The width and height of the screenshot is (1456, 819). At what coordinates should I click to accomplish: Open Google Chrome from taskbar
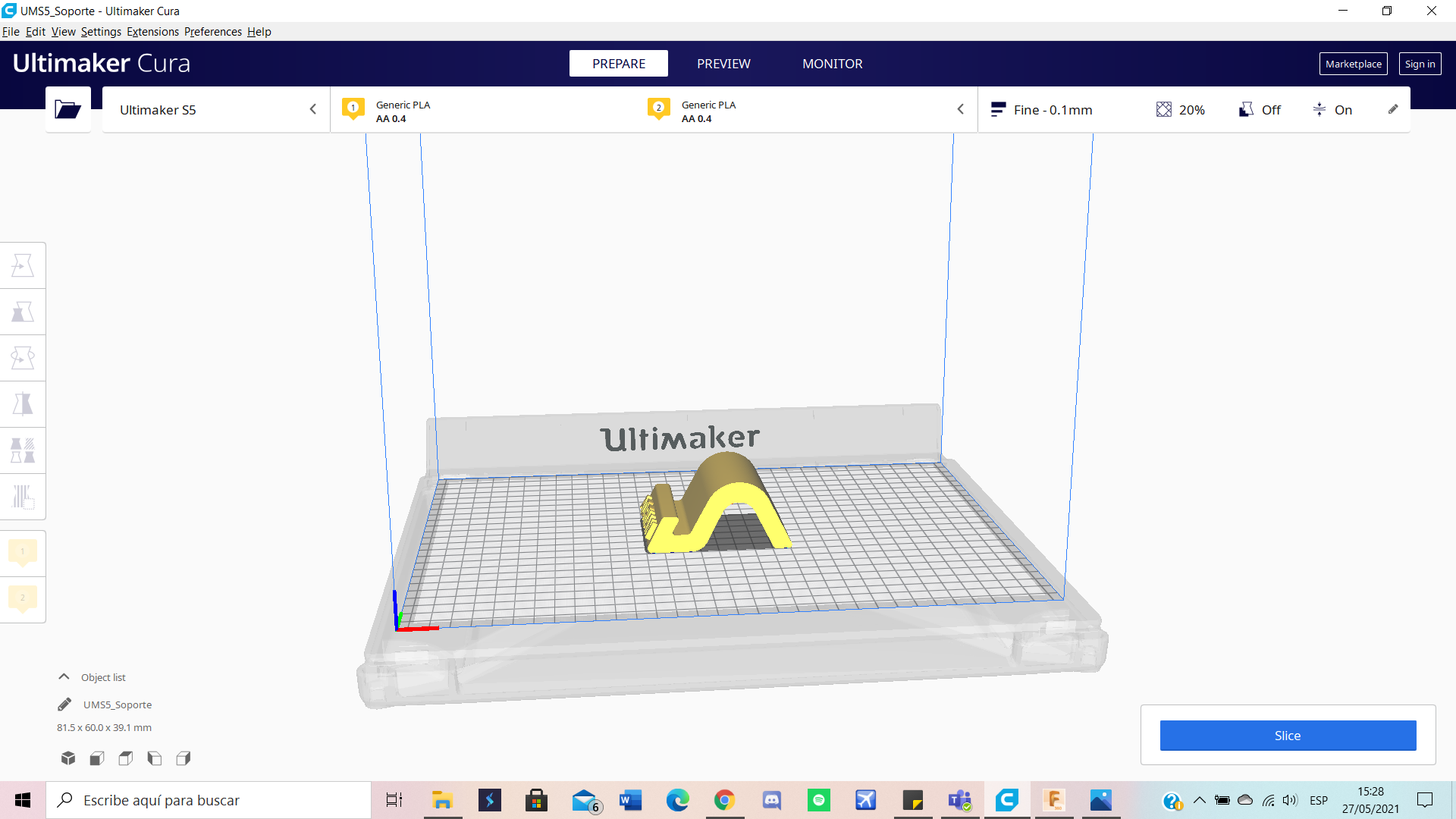tap(724, 800)
